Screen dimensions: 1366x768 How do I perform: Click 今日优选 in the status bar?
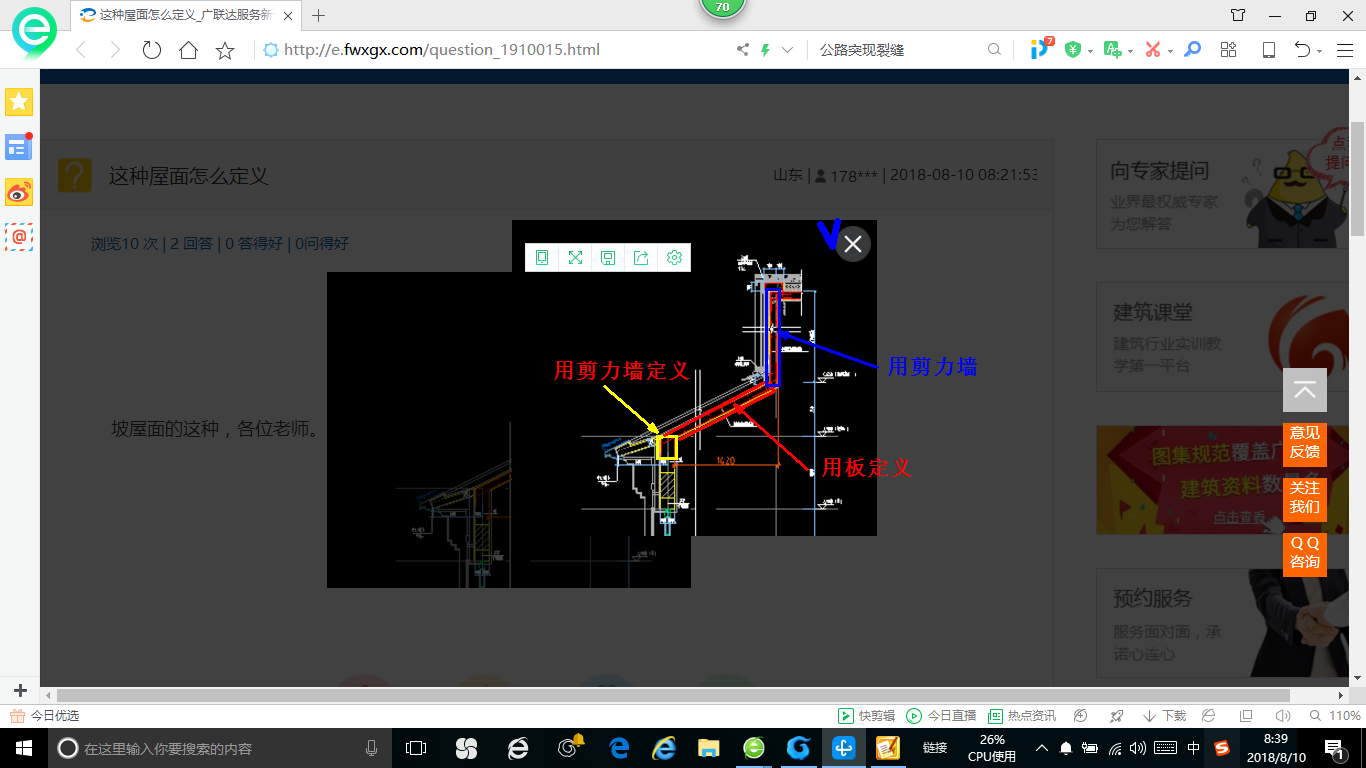[x=44, y=716]
